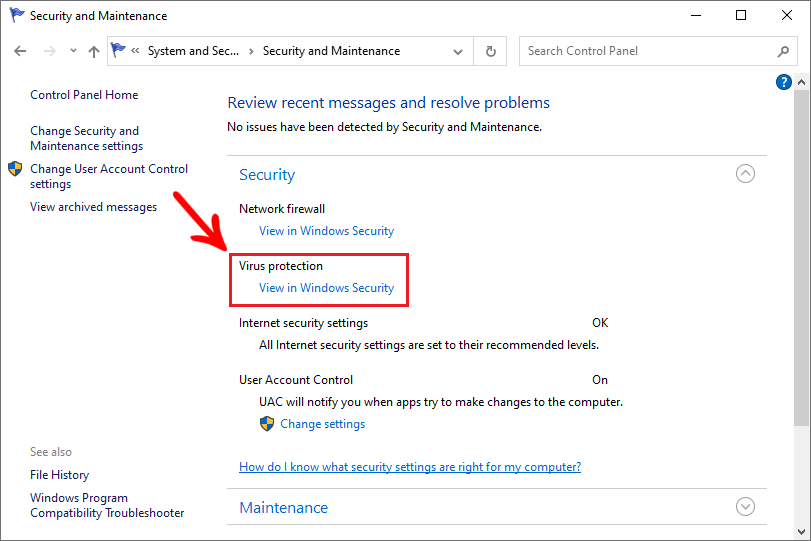Click the magnifier search icon
811x541 pixels.
tap(783, 51)
